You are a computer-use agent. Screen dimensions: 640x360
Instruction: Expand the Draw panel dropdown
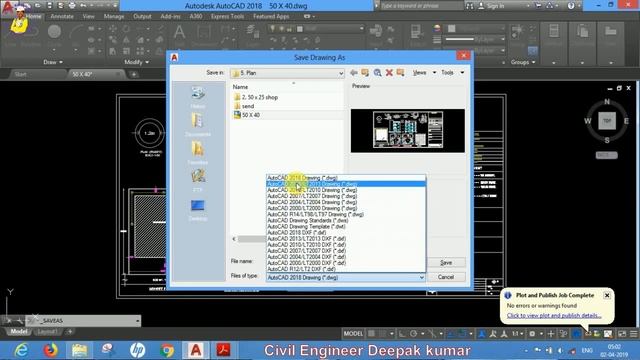coord(53,62)
